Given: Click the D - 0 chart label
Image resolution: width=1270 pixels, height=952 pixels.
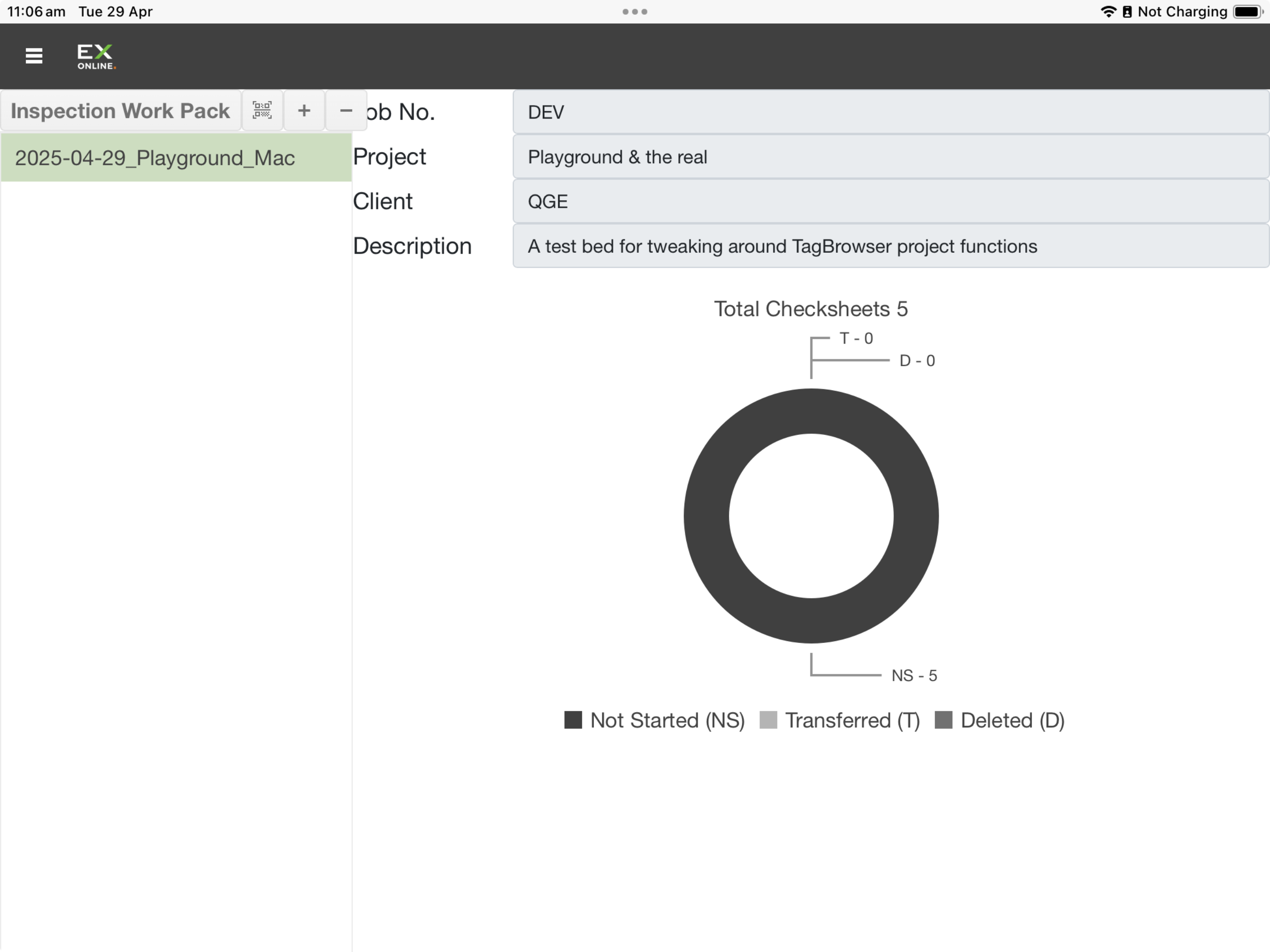Looking at the screenshot, I should tap(917, 360).
